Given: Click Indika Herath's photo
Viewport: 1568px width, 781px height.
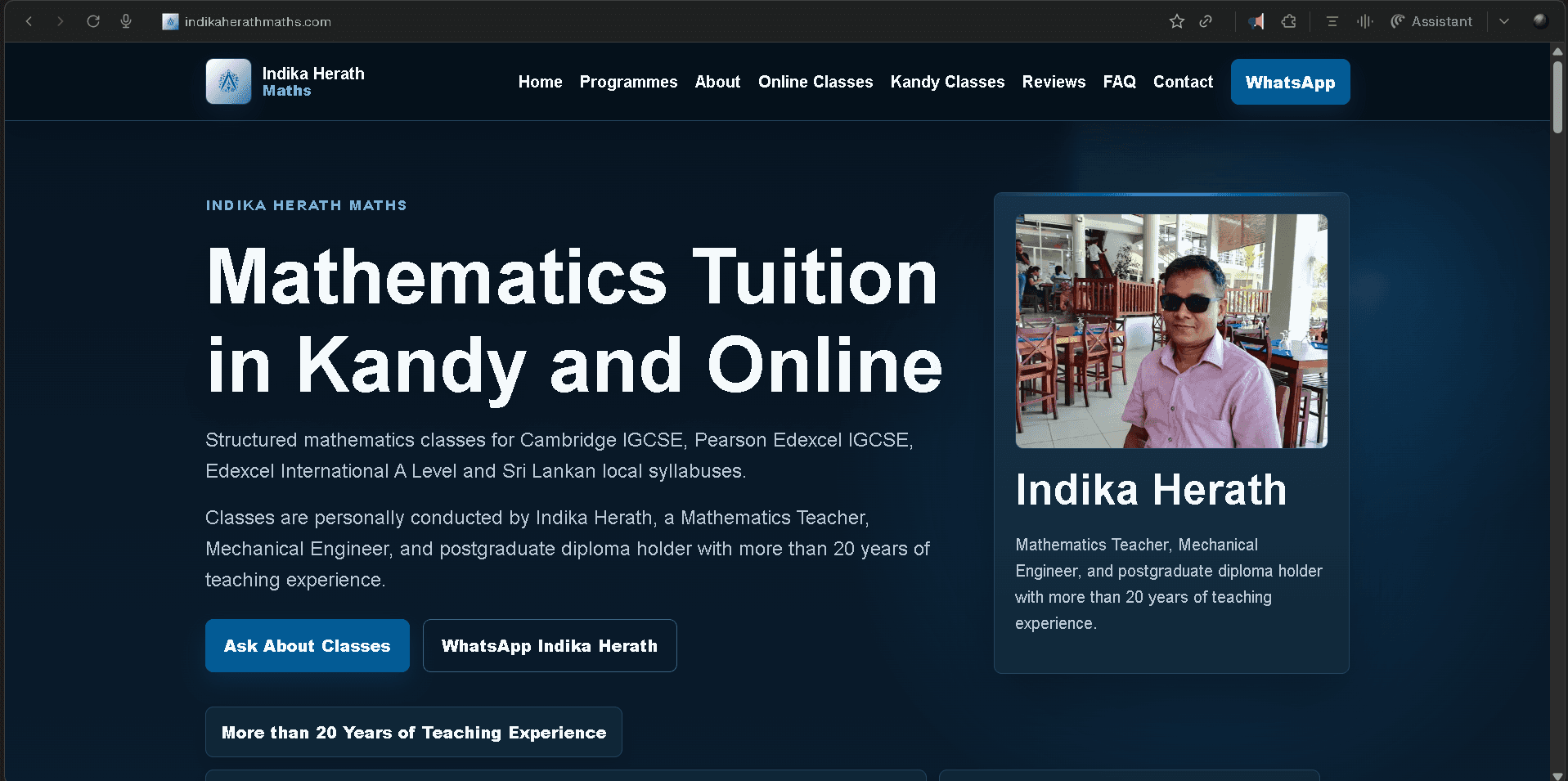Looking at the screenshot, I should click(x=1171, y=331).
